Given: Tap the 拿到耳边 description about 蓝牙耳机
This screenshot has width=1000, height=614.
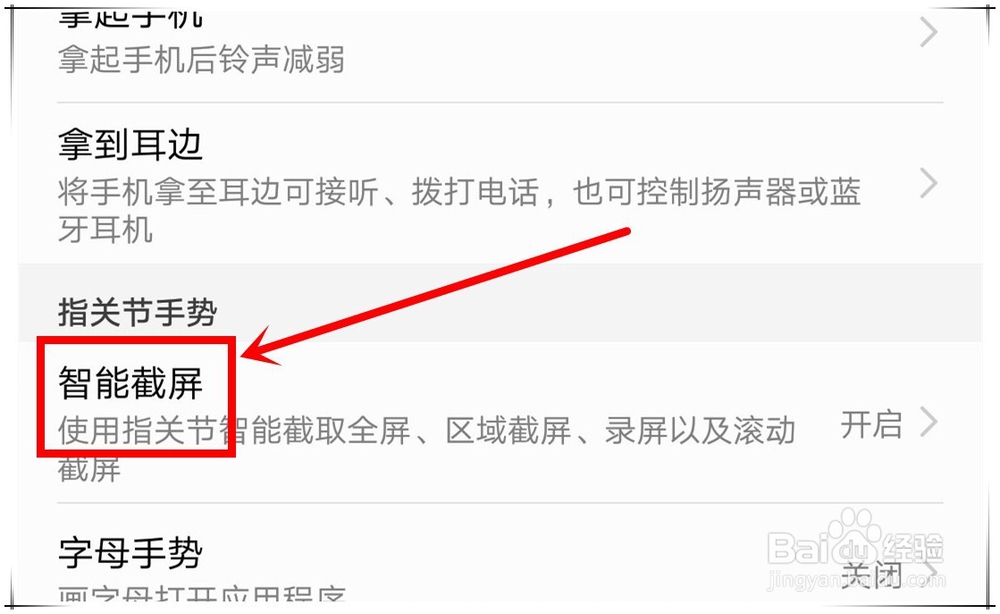Looking at the screenshot, I should (x=459, y=210).
